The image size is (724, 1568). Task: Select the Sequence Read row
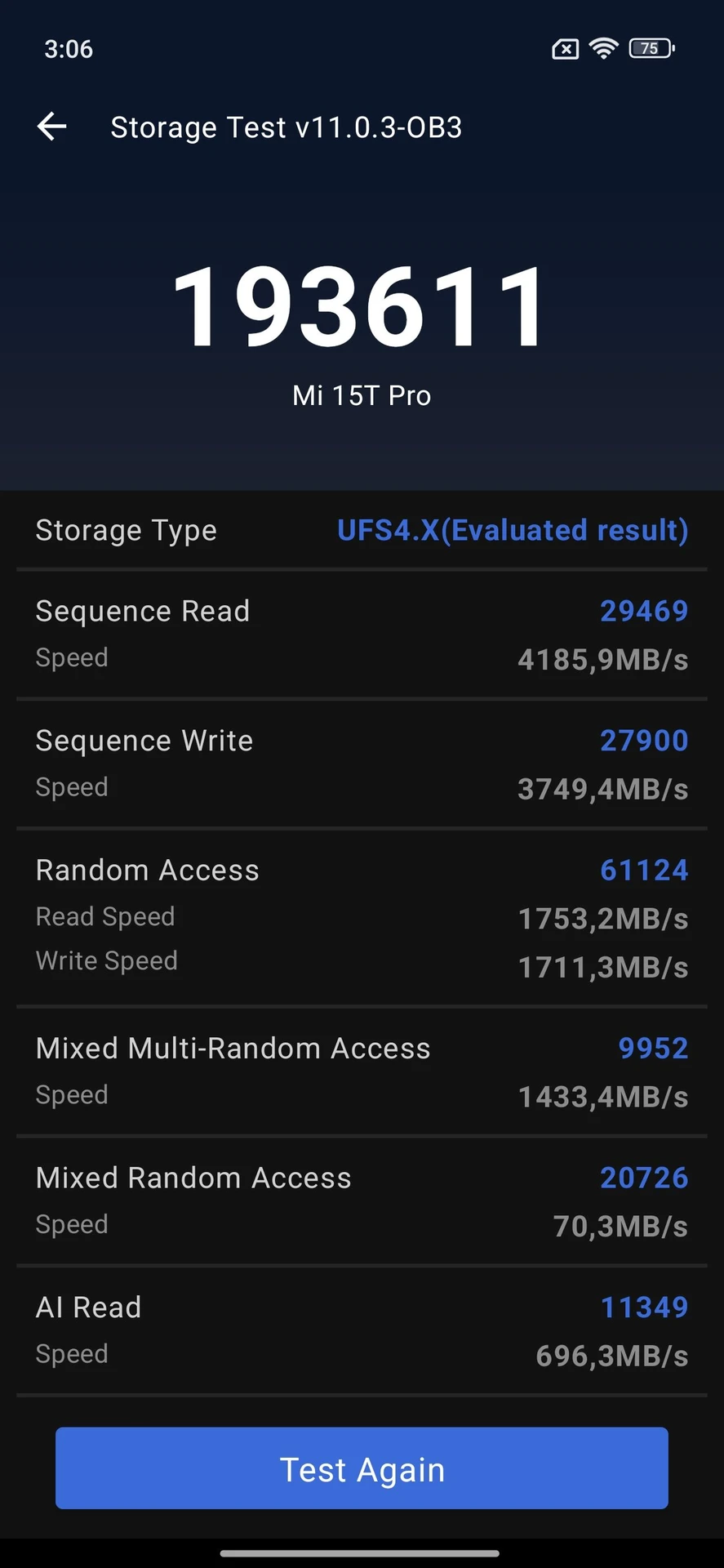(362, 635)
